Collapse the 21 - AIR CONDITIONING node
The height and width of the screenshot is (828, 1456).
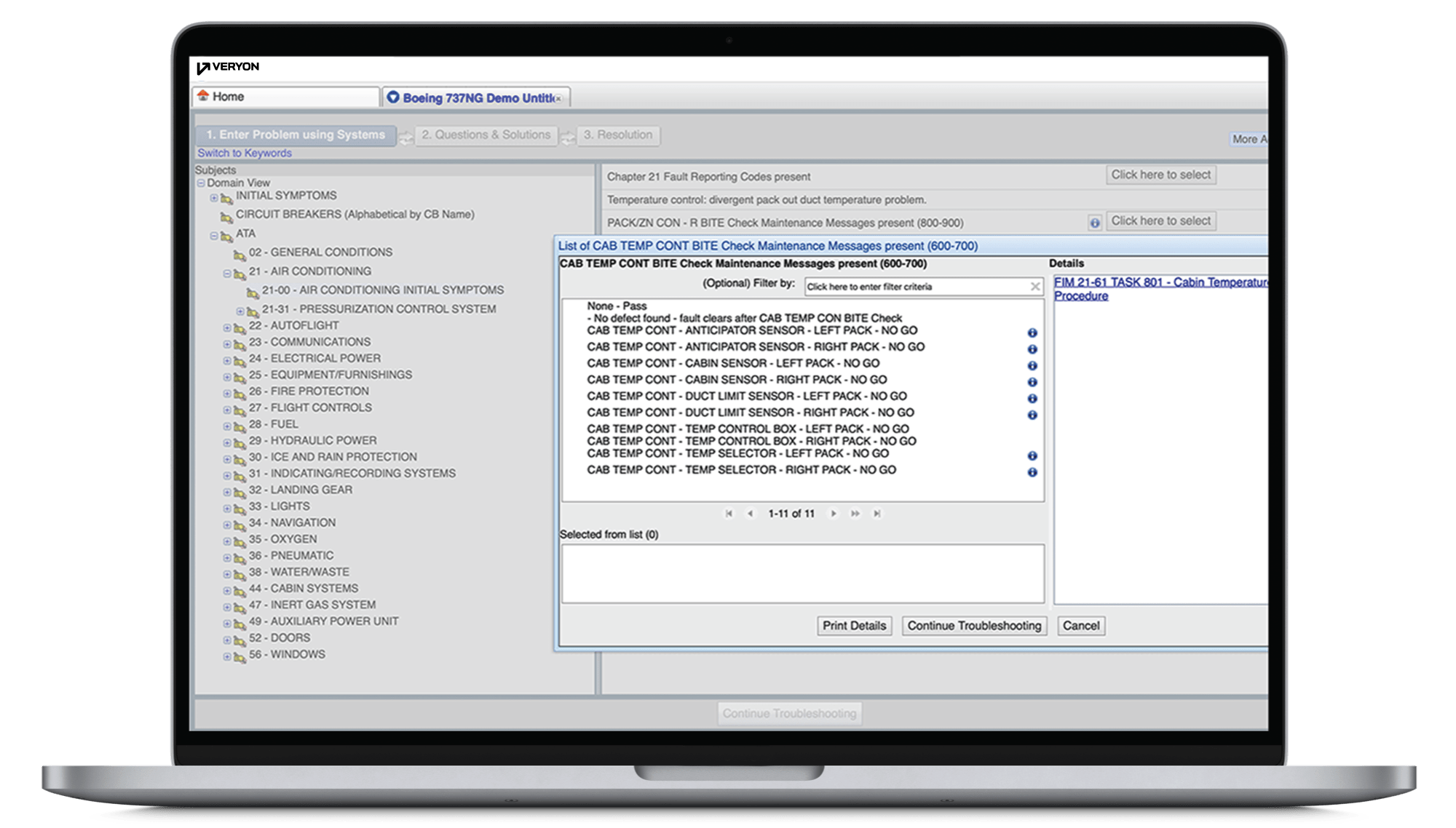tap(227, 274)
